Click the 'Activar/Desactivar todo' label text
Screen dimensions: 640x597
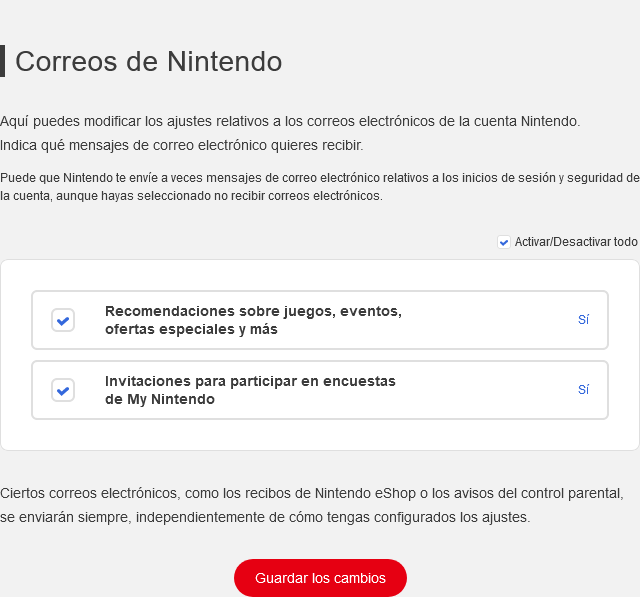pos(575,242)
